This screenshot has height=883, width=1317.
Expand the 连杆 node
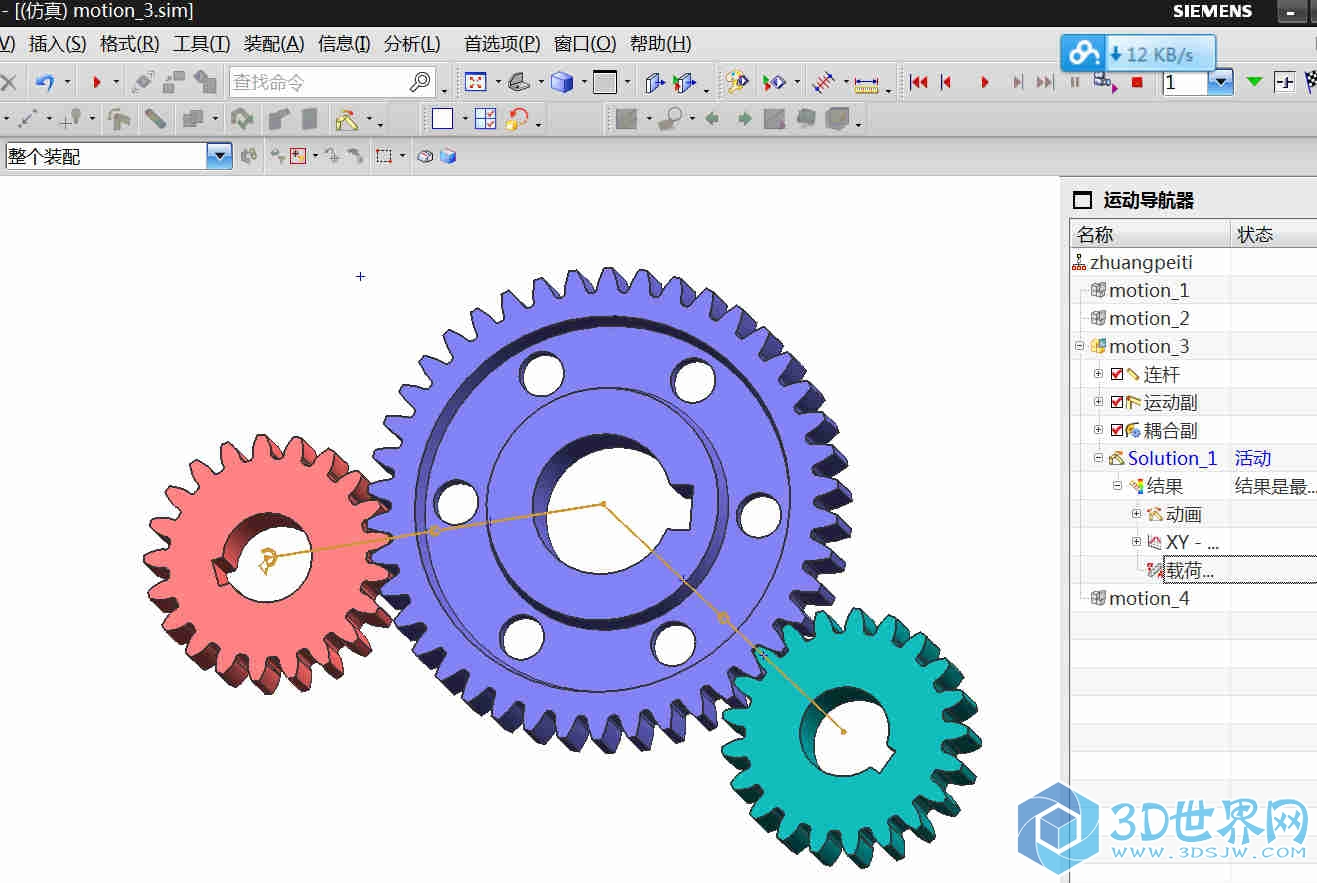pos(1098,374)
